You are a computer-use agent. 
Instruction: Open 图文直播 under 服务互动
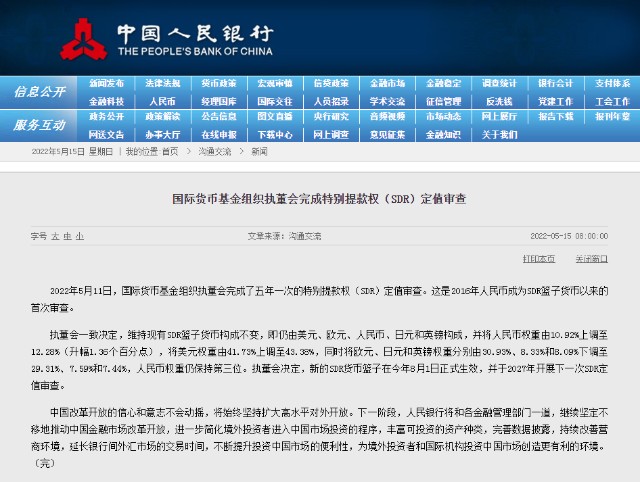[275, 117]
